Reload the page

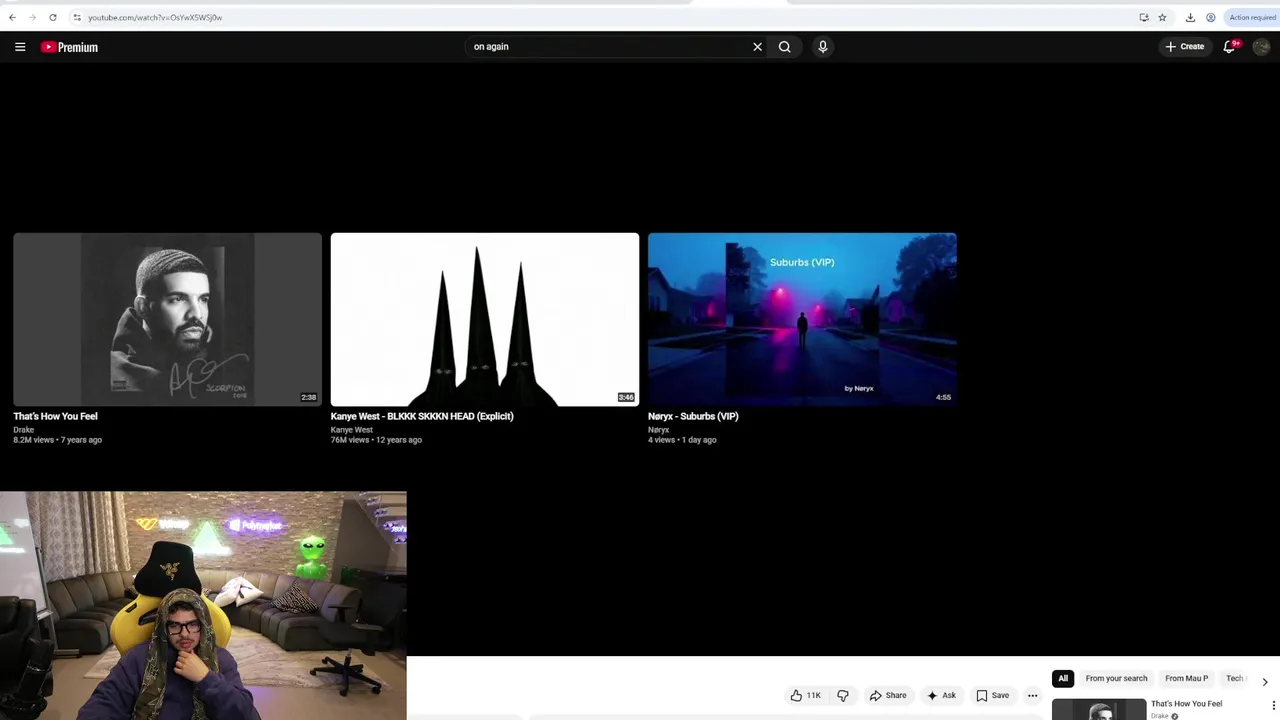tap(53, 17)
